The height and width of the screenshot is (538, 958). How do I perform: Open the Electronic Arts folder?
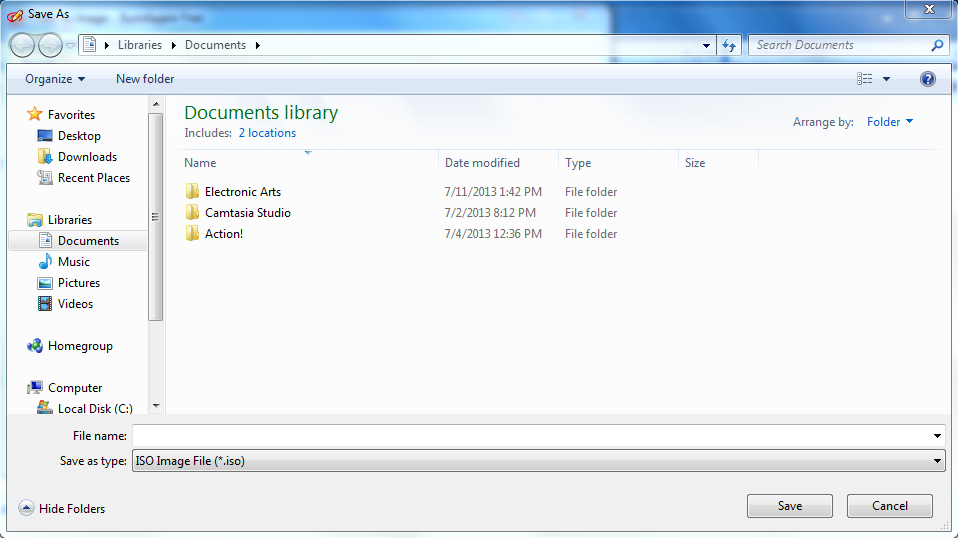click(x=243, y=192)
